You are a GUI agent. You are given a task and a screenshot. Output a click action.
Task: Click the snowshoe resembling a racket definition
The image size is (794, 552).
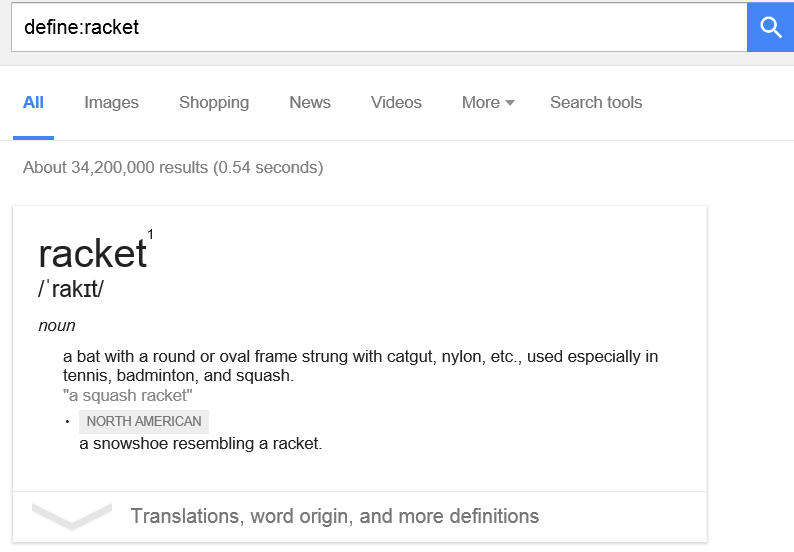[201, 444]
